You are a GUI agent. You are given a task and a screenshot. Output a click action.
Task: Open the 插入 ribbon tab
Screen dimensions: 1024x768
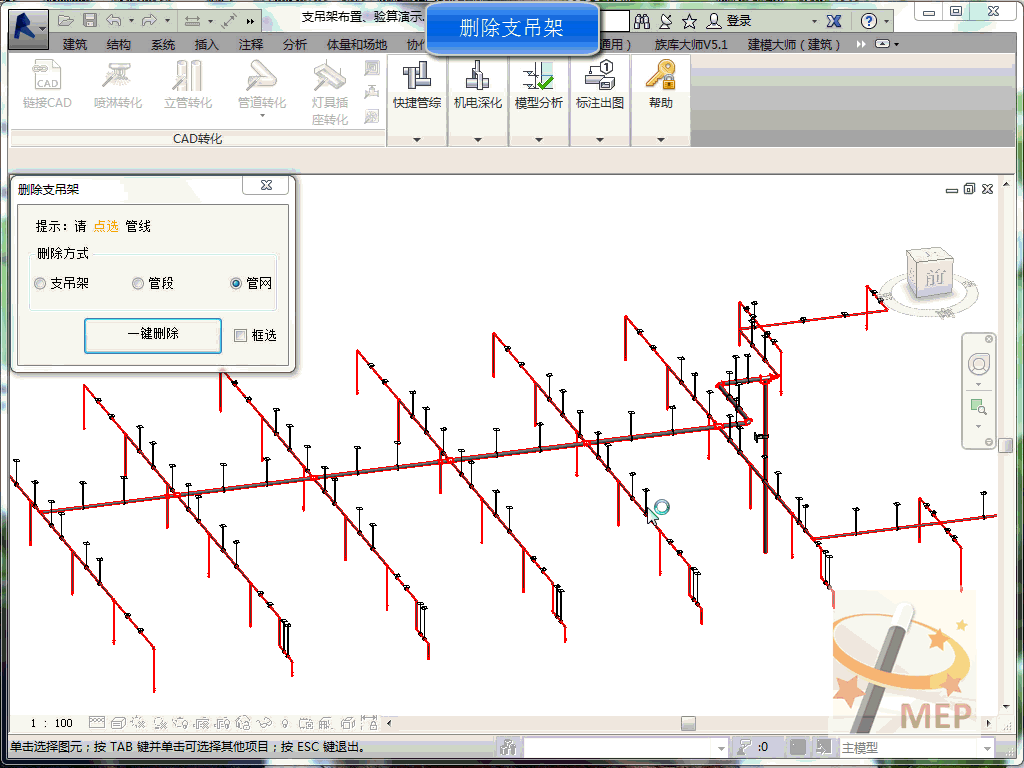pos(206,44)
